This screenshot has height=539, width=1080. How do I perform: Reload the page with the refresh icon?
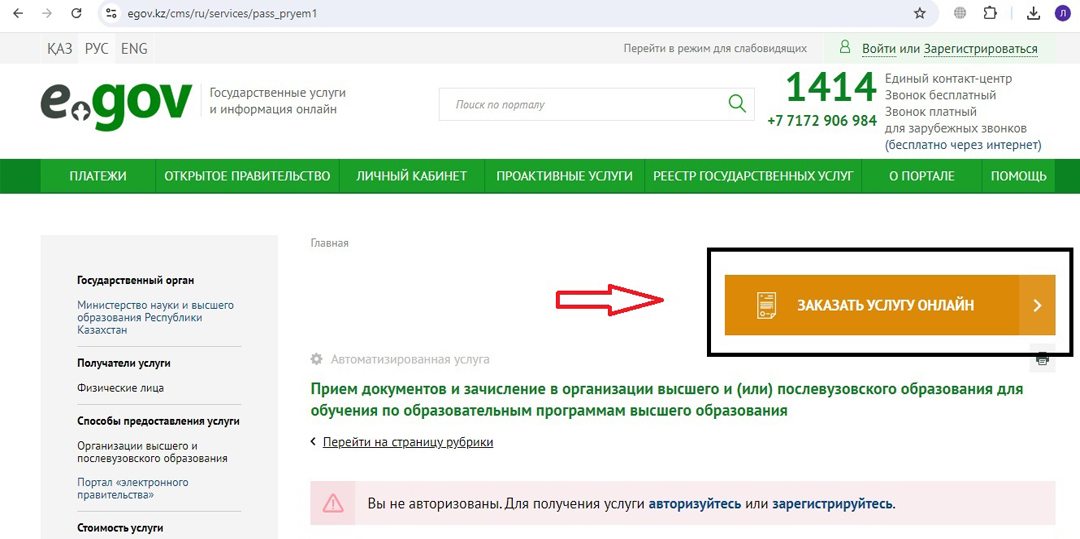76,13
